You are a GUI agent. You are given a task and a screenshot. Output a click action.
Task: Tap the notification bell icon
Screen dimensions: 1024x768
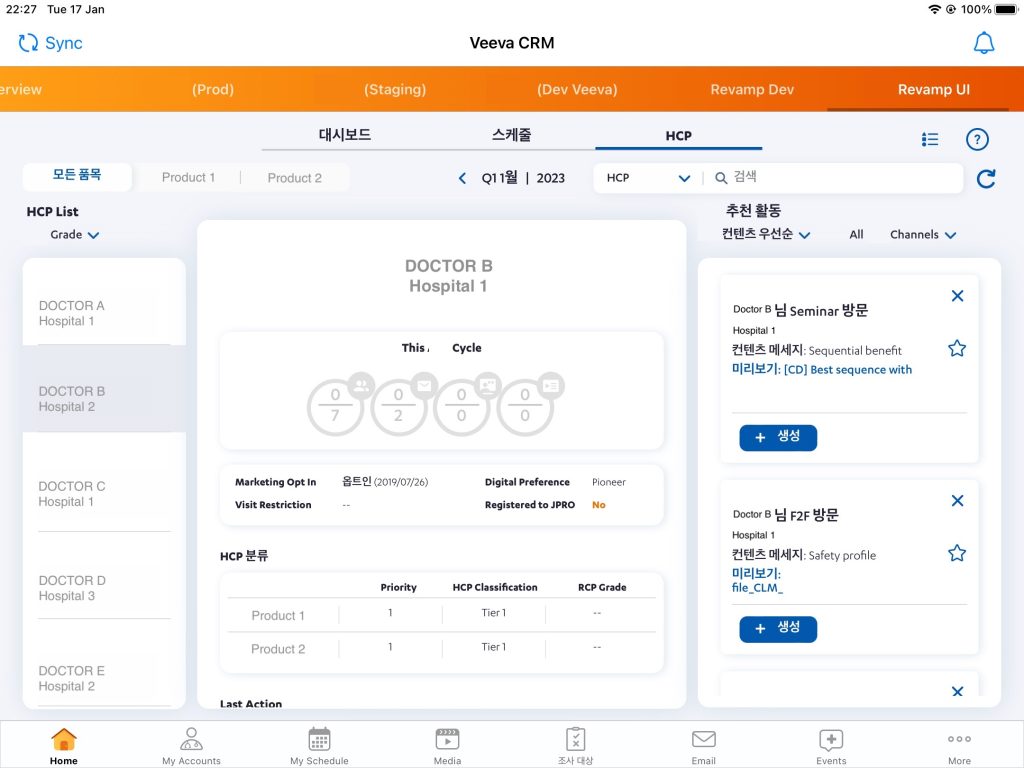click(984, 43)
